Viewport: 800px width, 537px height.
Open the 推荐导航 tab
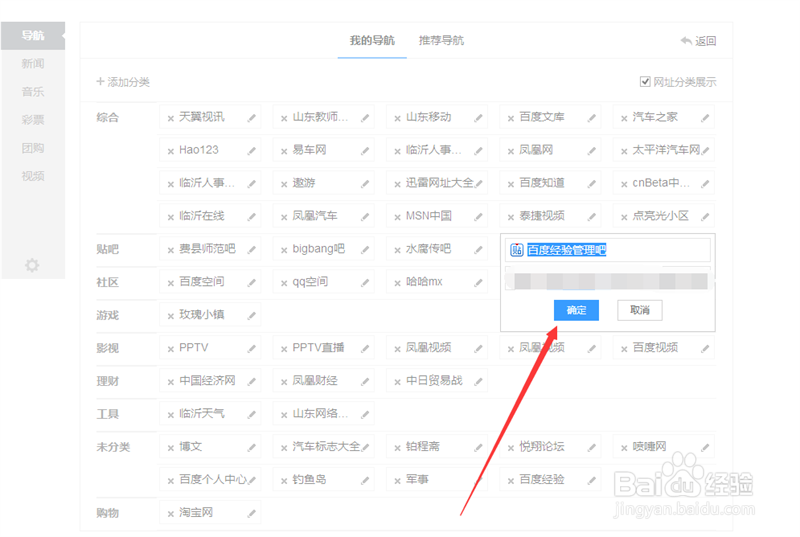tap(441, 40)
